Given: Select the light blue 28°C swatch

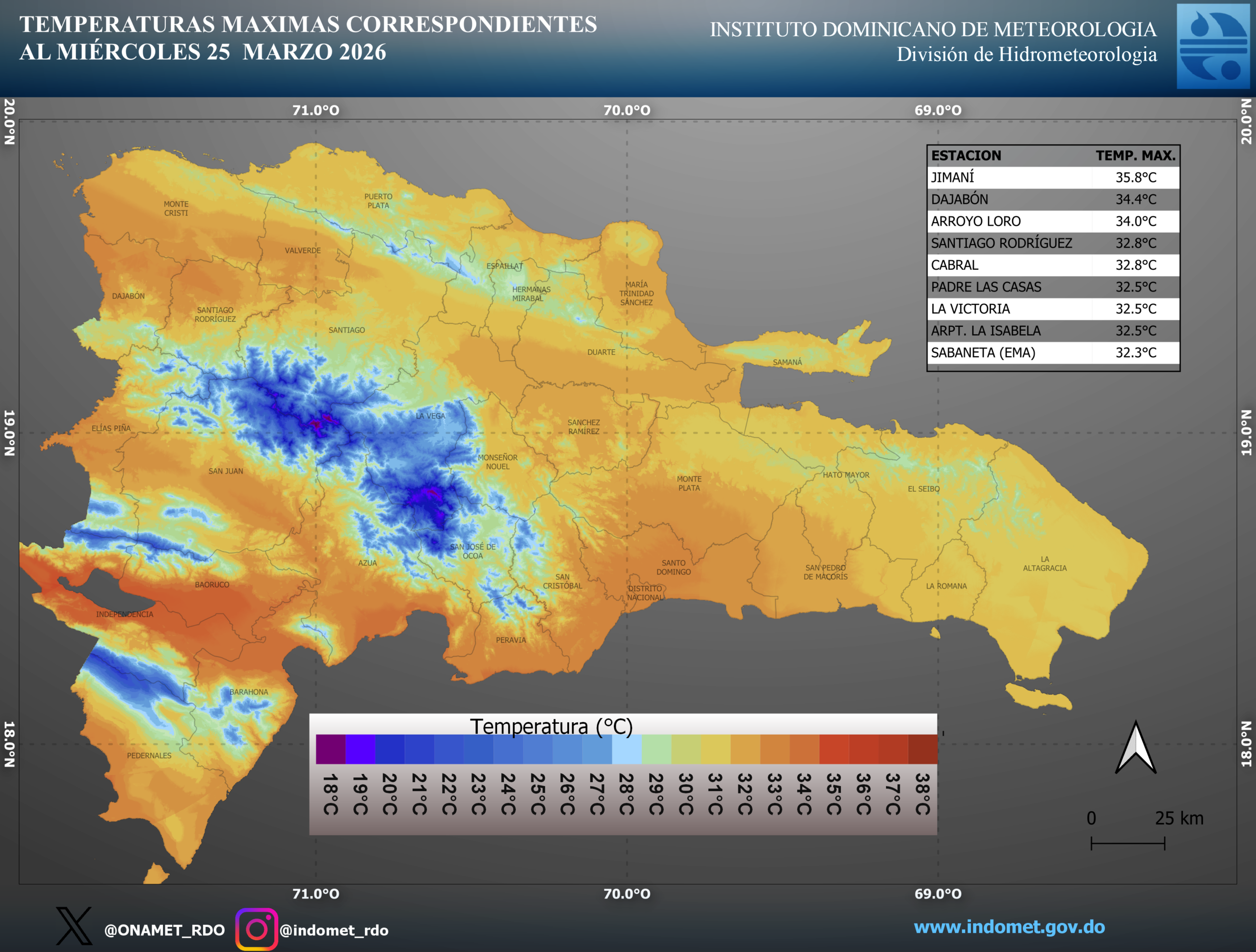Looking at the screenshot, I should click(x=627, y=749).
